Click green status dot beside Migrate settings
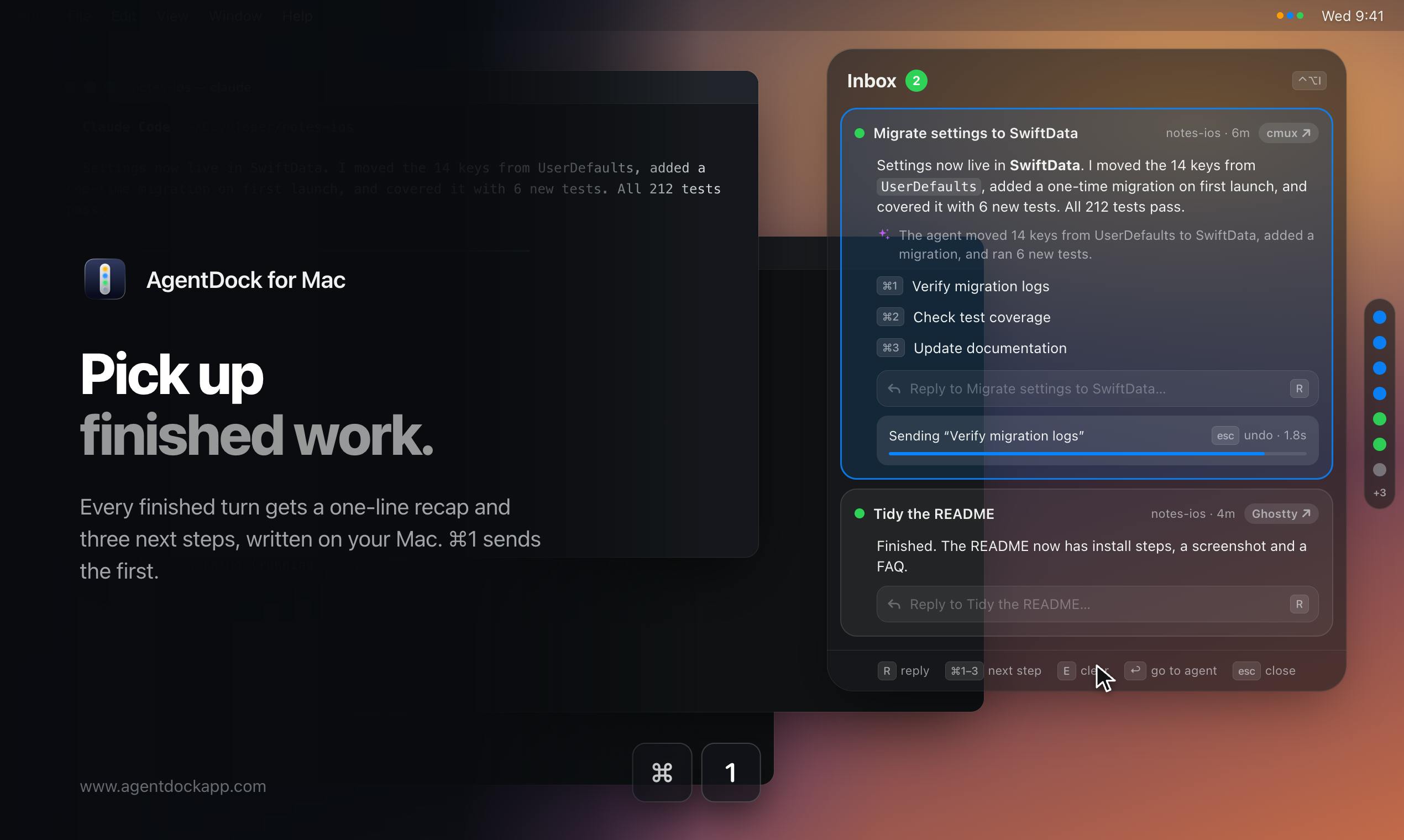 pos(859,133)
